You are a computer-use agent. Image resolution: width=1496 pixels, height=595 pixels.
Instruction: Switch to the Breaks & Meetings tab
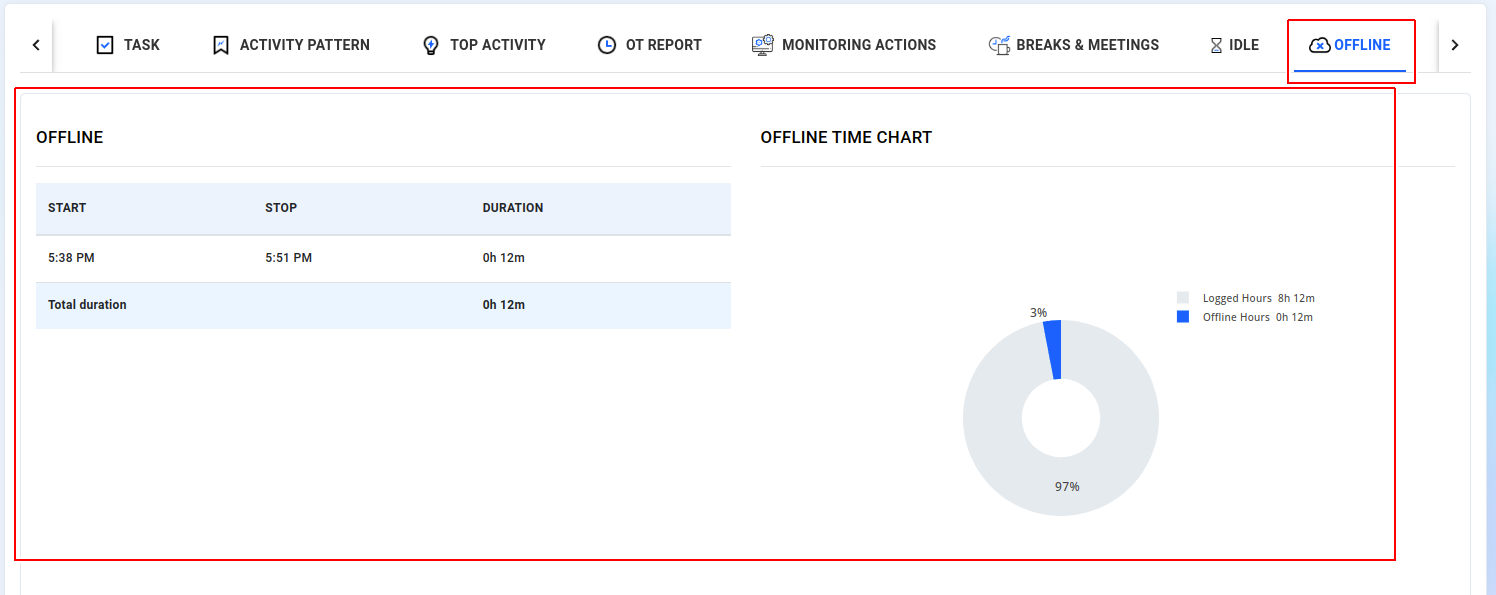tap(1074, 45)
